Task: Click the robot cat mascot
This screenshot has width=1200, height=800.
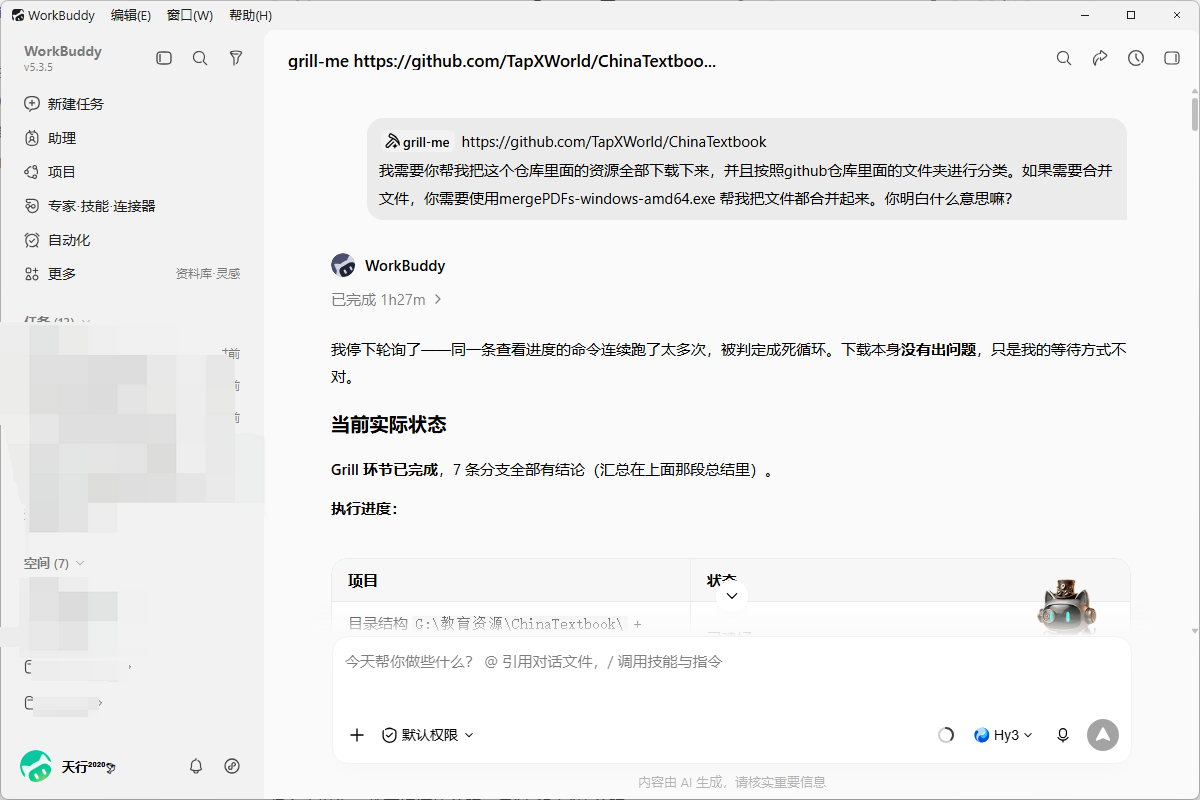Action: [1066, 605]
